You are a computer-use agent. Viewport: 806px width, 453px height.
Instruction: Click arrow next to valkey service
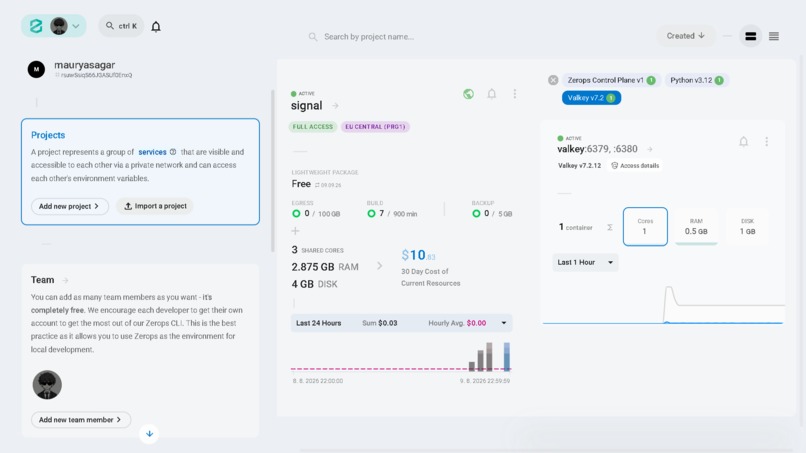pyautogui.click(x=650, y=149)
